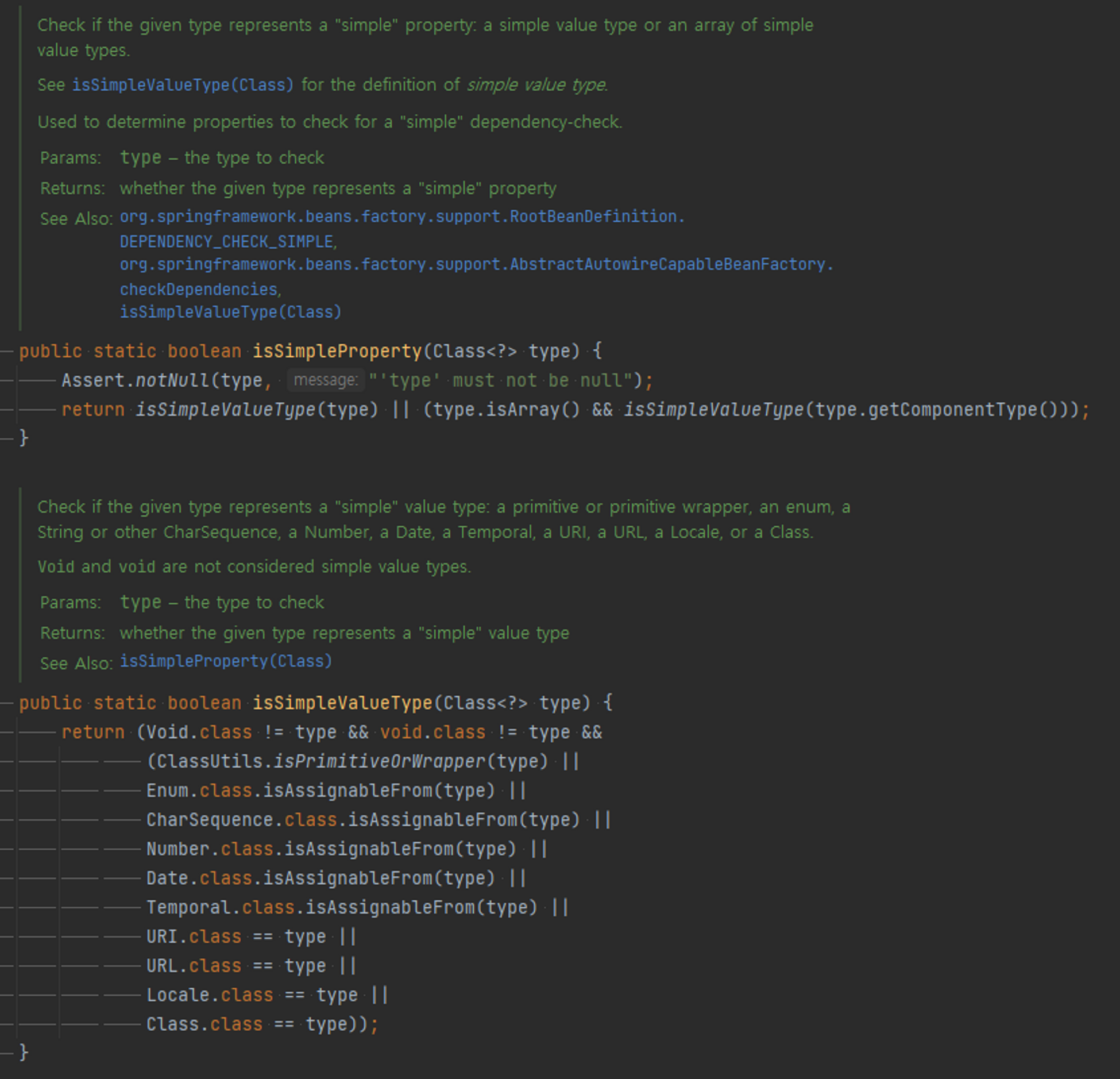1120x1079 pixels.
Task: Click the checkDependencies link
Action: [x=199, y=290]
